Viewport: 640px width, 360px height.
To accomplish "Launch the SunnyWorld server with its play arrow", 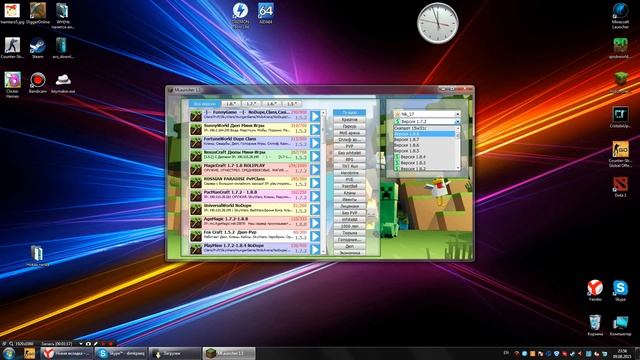I will point(315,129).
